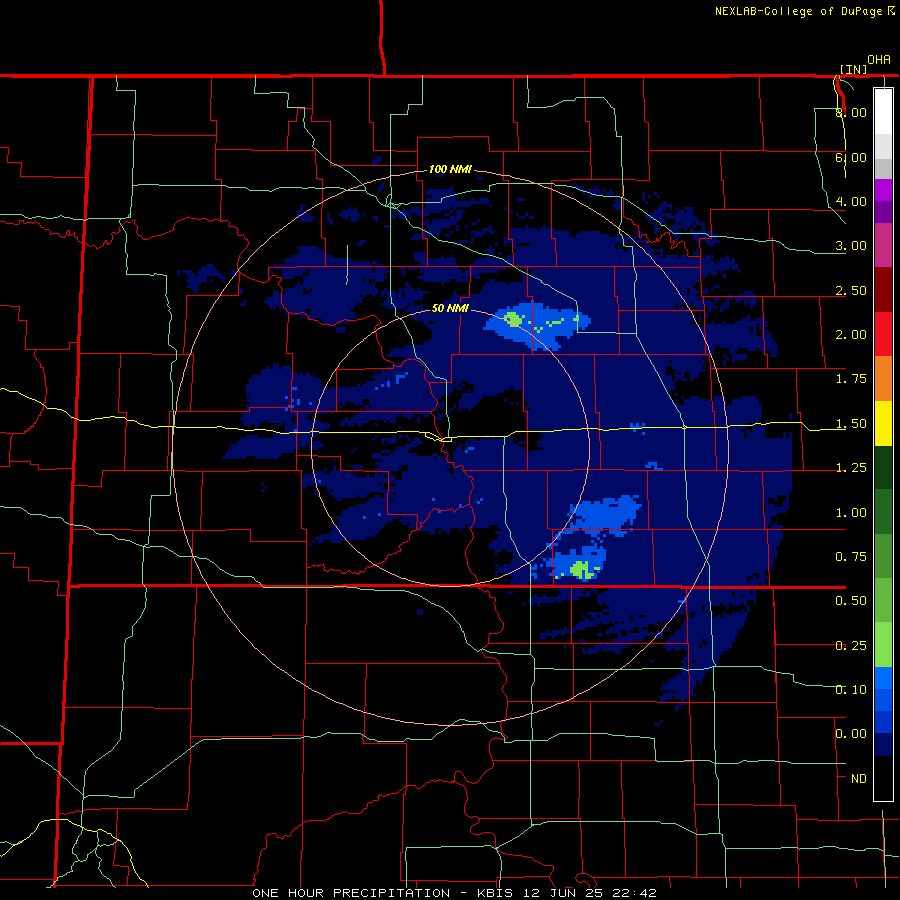The image size is (900, 900).
Task: Click the 0.75 legend value
Action: coord(851,557)
